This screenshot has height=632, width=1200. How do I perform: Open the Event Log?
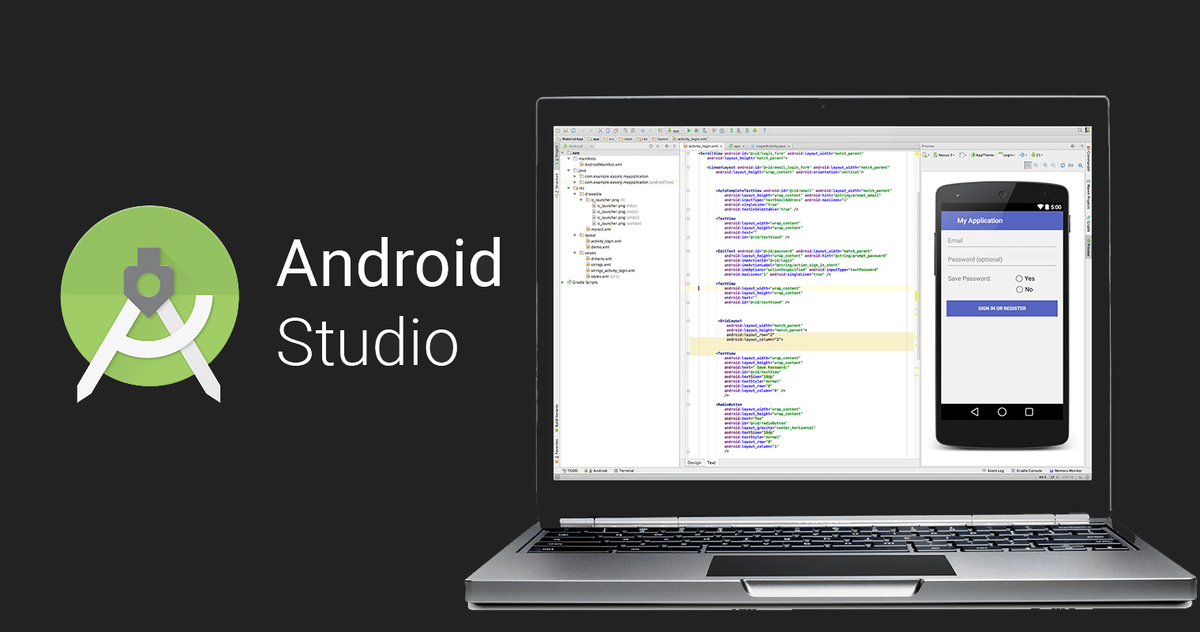[x=993, y=471]
